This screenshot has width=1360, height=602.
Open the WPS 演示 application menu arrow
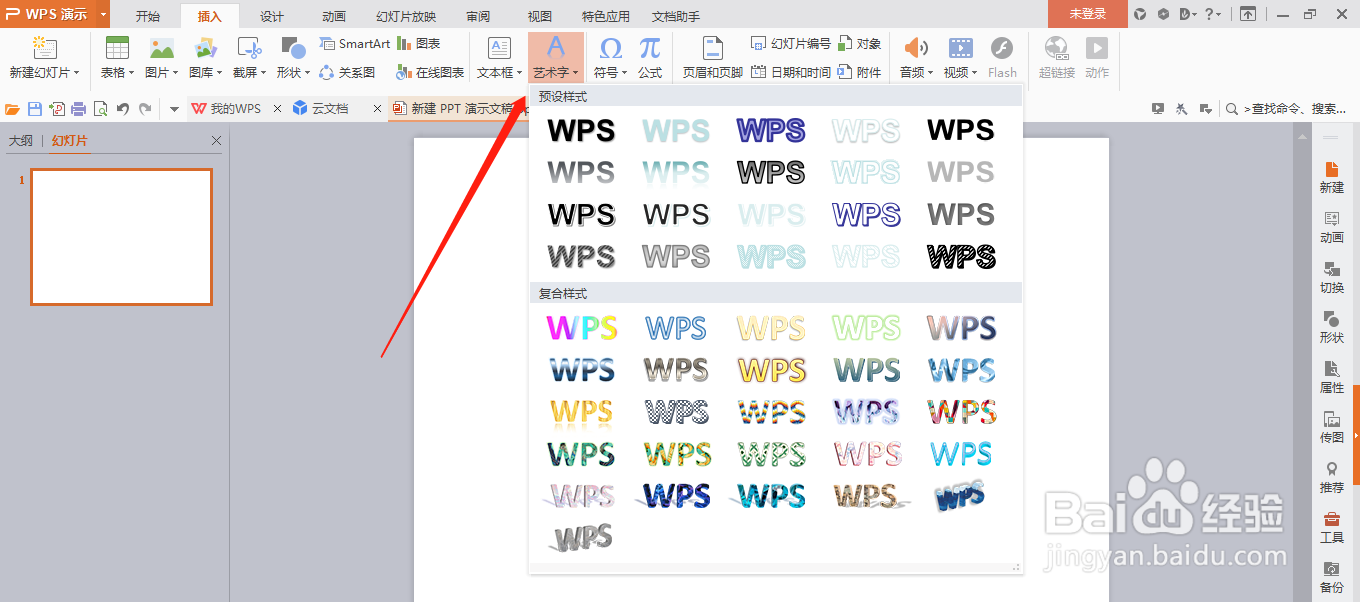click(103, 14)
